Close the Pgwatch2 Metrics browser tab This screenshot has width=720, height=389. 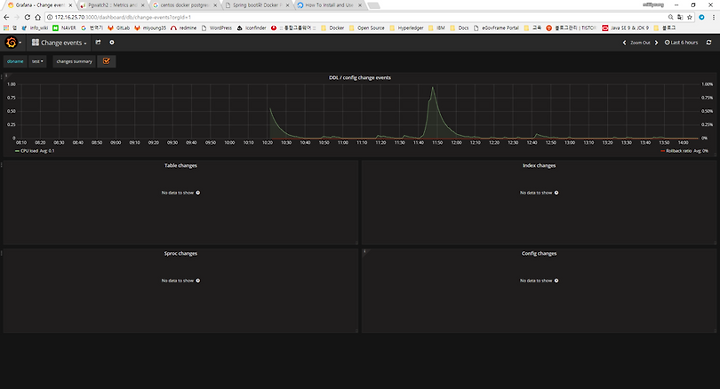tap(143, 6)
